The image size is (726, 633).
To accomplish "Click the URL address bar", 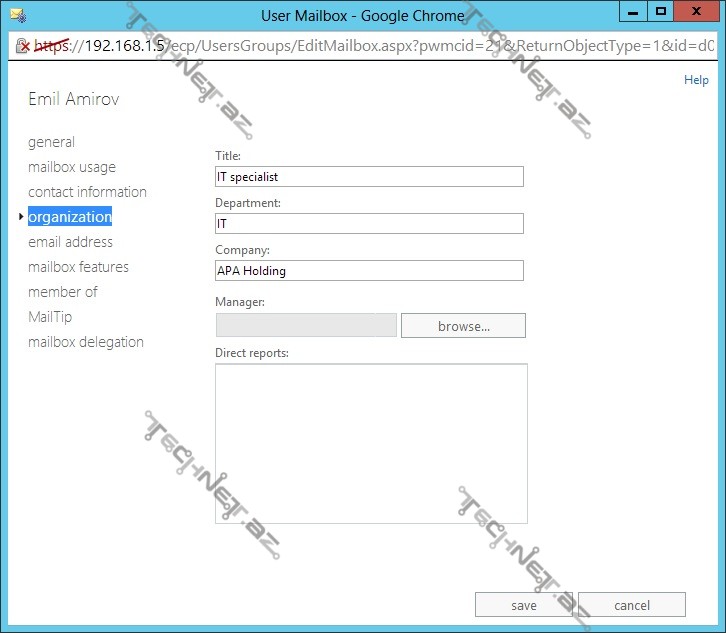I will pos(380,46).
